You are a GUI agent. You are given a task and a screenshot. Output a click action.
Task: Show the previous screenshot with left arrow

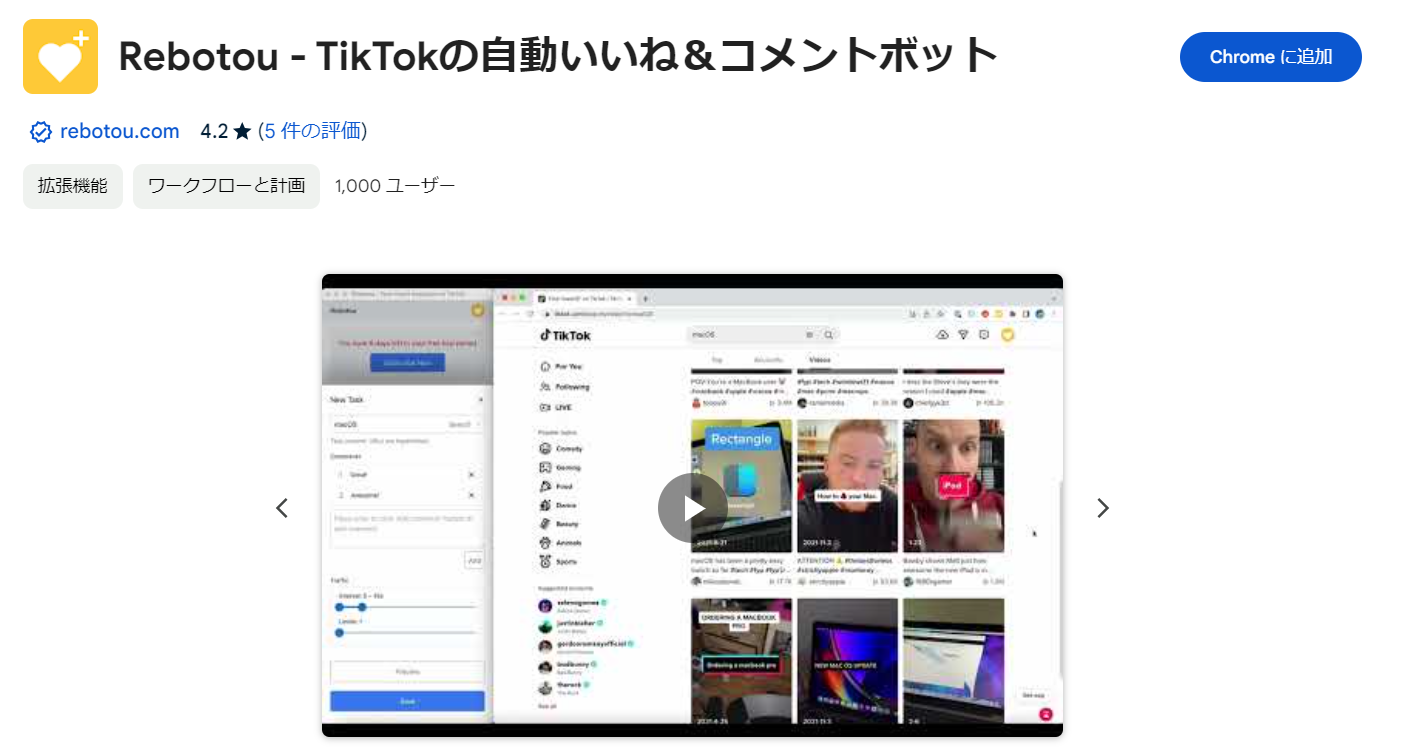[282, 508]
